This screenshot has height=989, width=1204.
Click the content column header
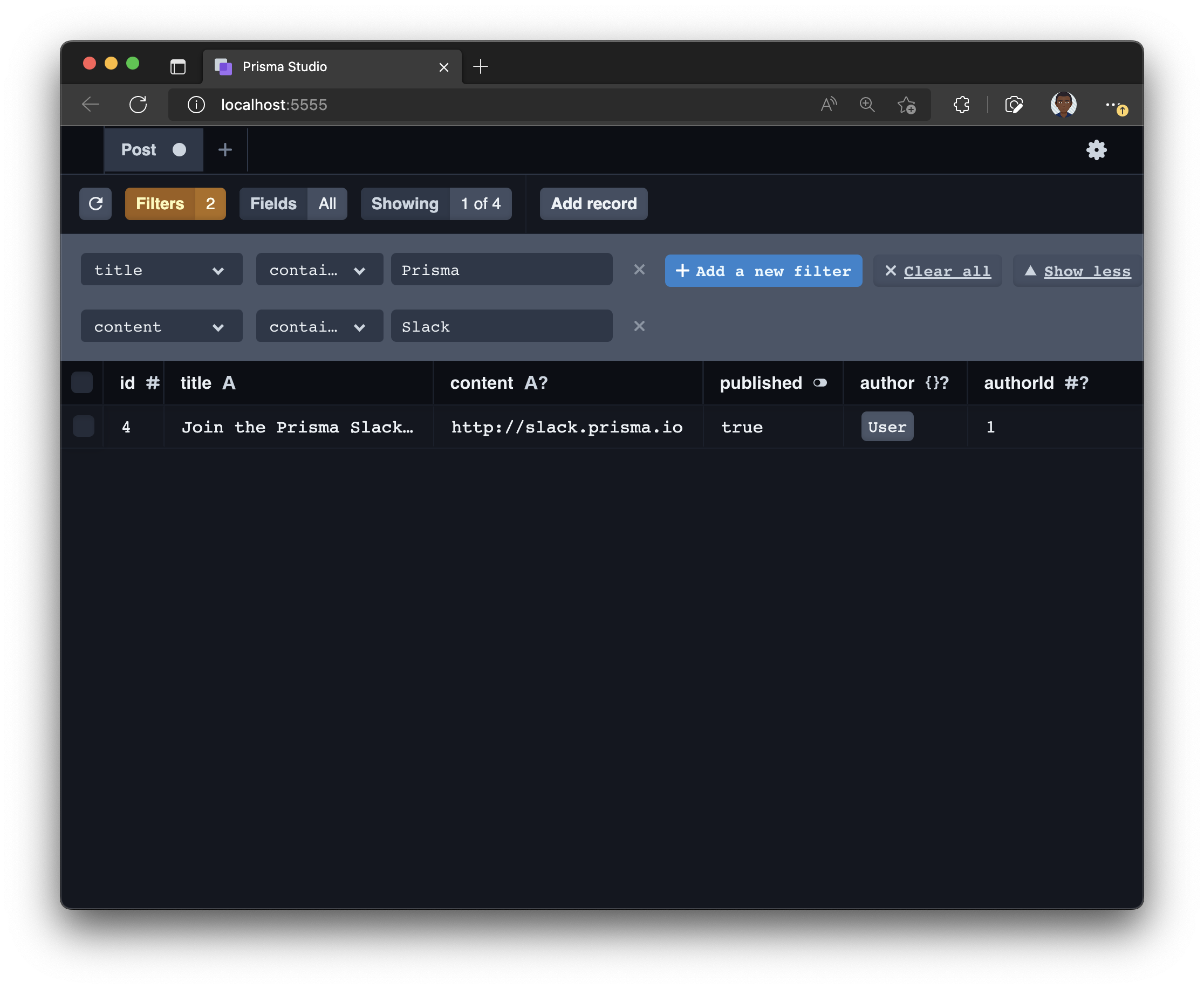pos(568,383)
